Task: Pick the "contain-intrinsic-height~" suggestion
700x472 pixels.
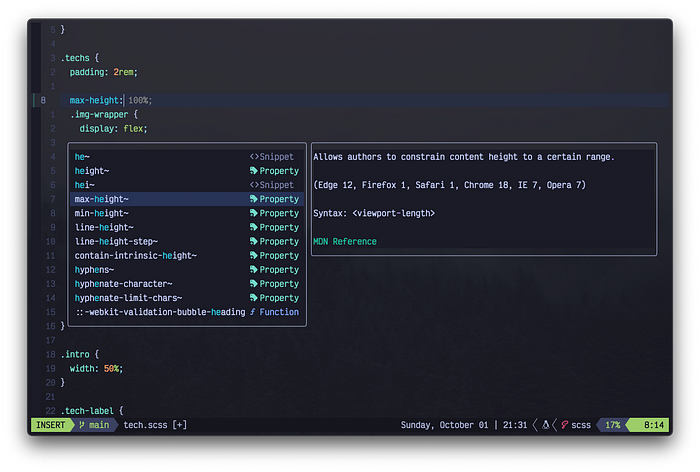Action: click(135, 256)
